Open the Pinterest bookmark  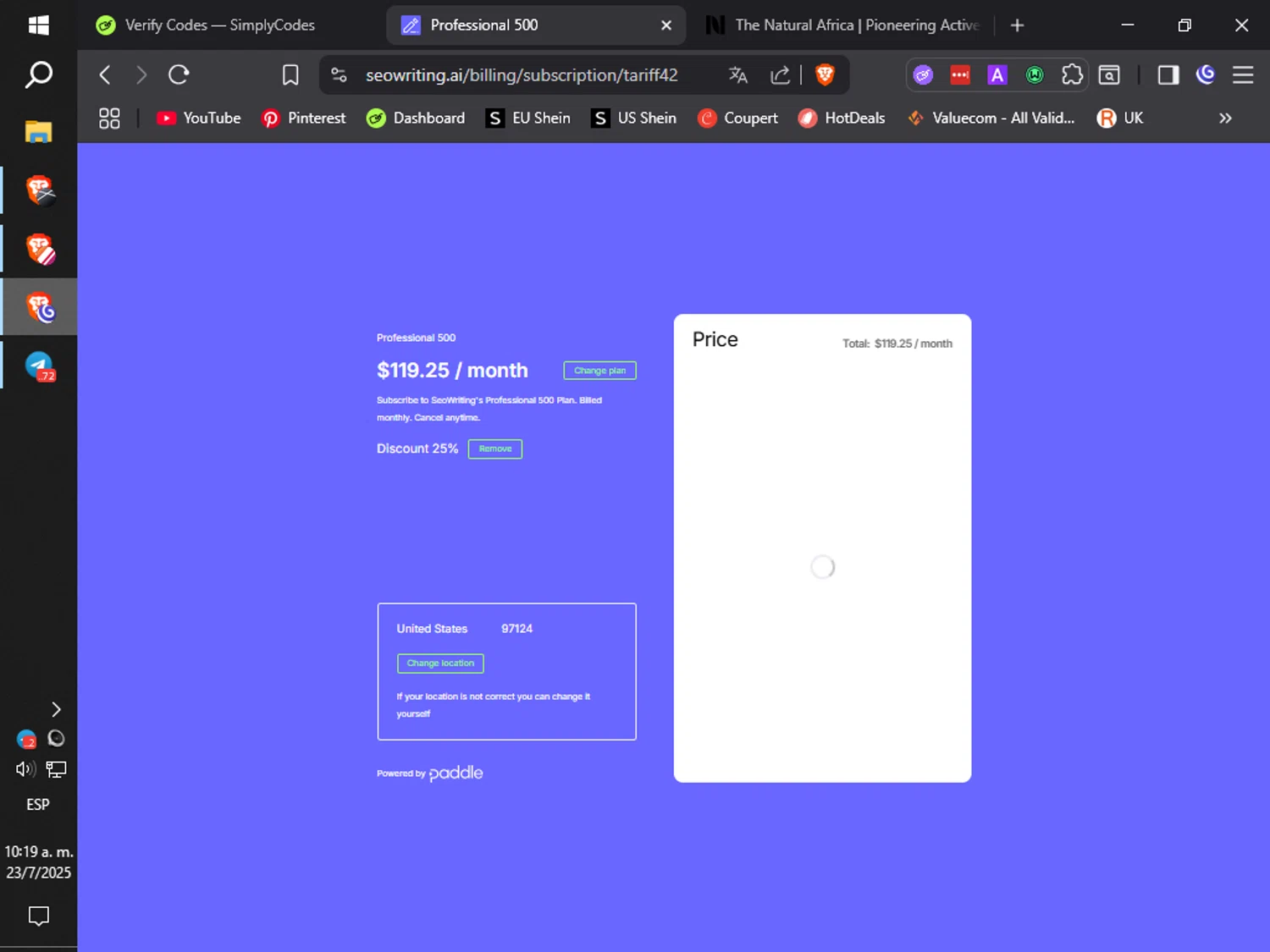coord(304,118)
